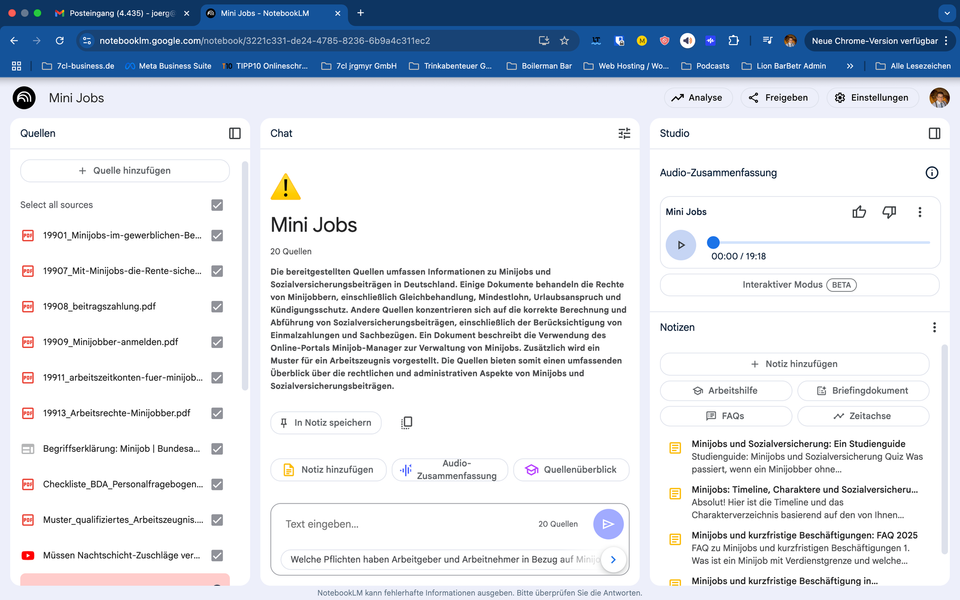Open the three-dot menu on the Mini Jobs audio
The height and width of the screenshot is (600, 960).
(920, 212)
